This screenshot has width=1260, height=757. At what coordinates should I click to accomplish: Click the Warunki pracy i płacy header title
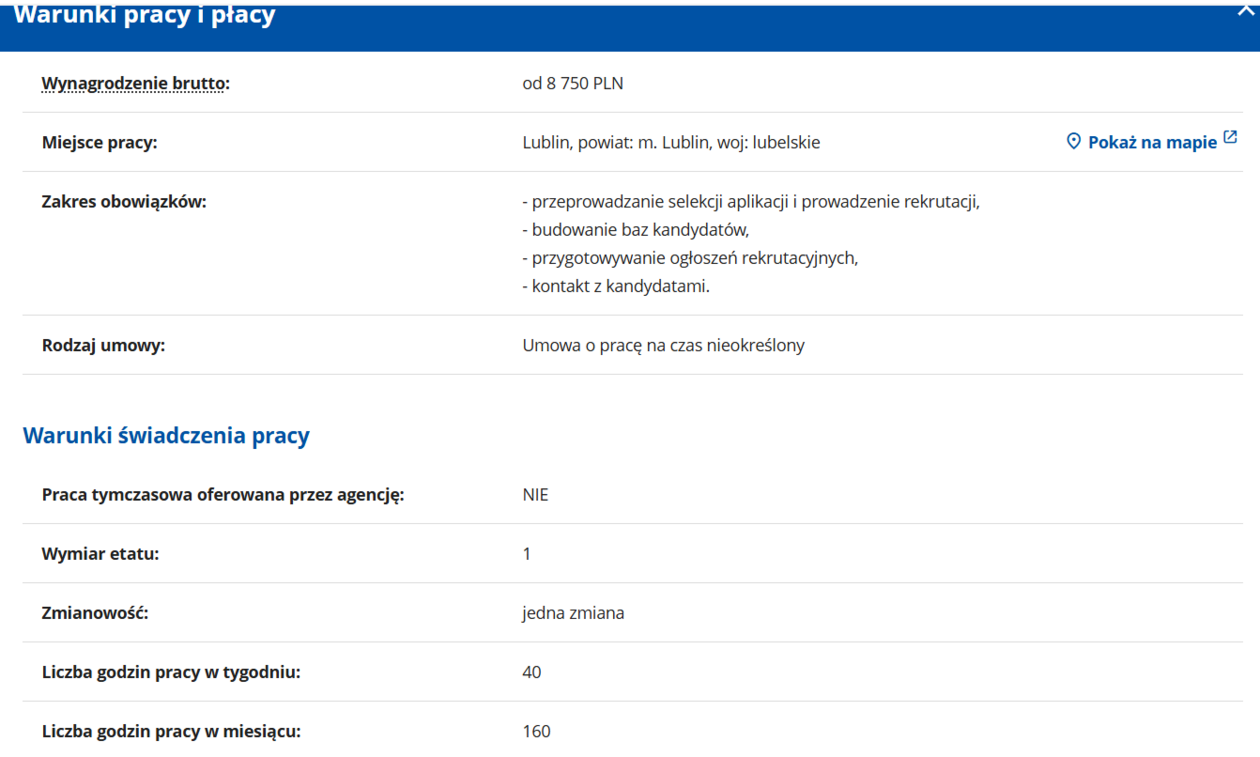coord(145,16)
